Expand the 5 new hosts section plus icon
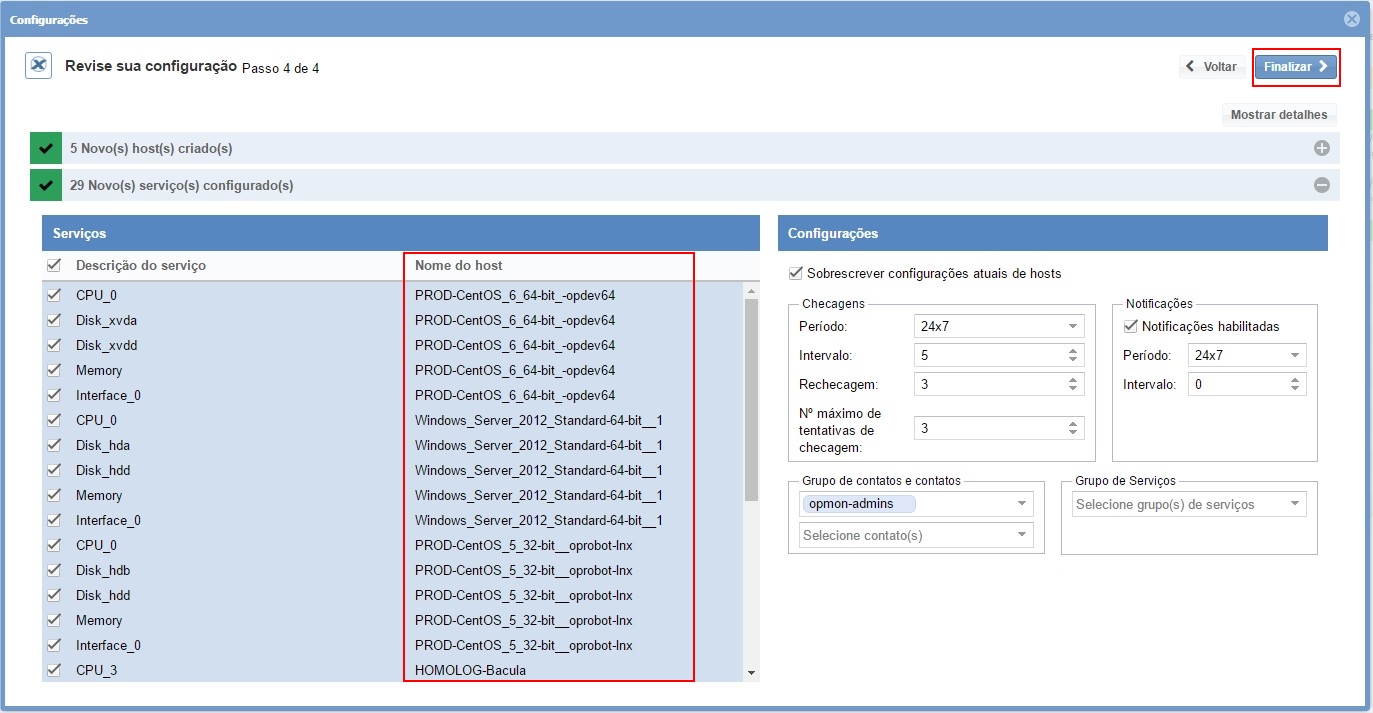Screen dimensions: 1373x713 coord(1321,148)
